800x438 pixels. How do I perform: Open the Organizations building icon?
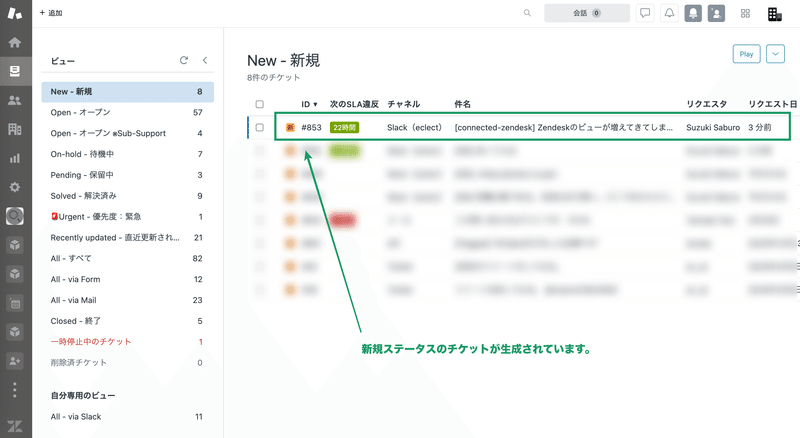click(15, 129)
